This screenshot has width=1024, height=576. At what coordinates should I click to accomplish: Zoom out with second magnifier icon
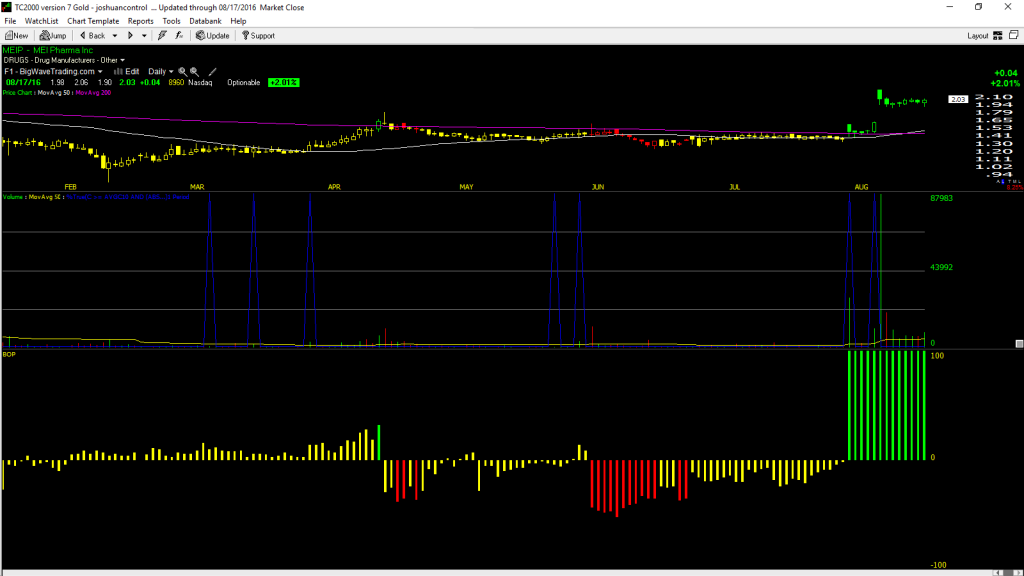195,72
